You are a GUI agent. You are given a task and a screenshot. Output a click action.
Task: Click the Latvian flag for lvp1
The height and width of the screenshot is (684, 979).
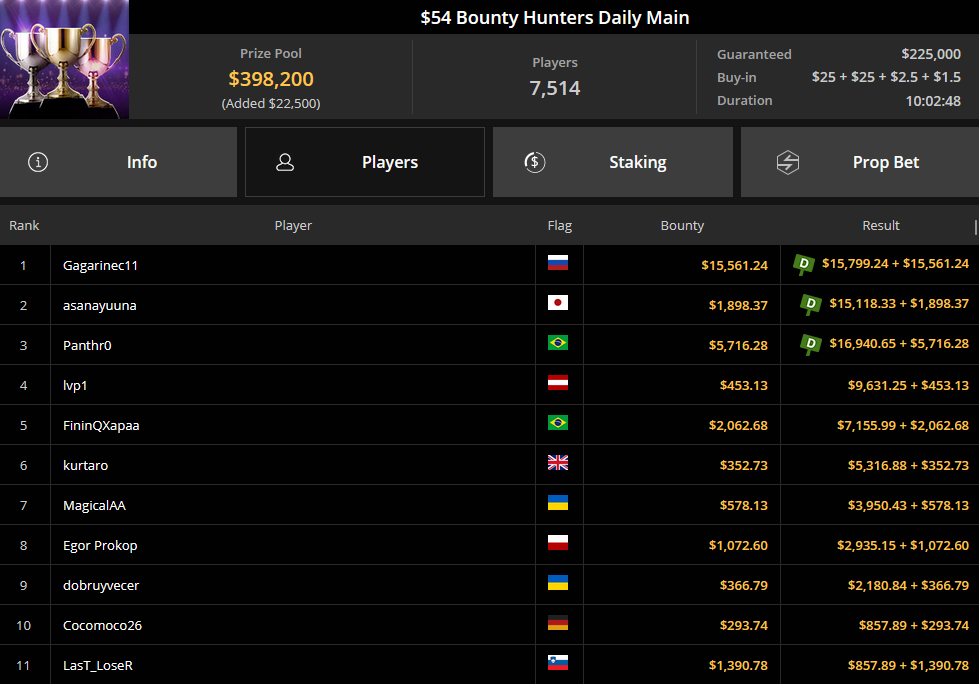click(x=558, y=383)
